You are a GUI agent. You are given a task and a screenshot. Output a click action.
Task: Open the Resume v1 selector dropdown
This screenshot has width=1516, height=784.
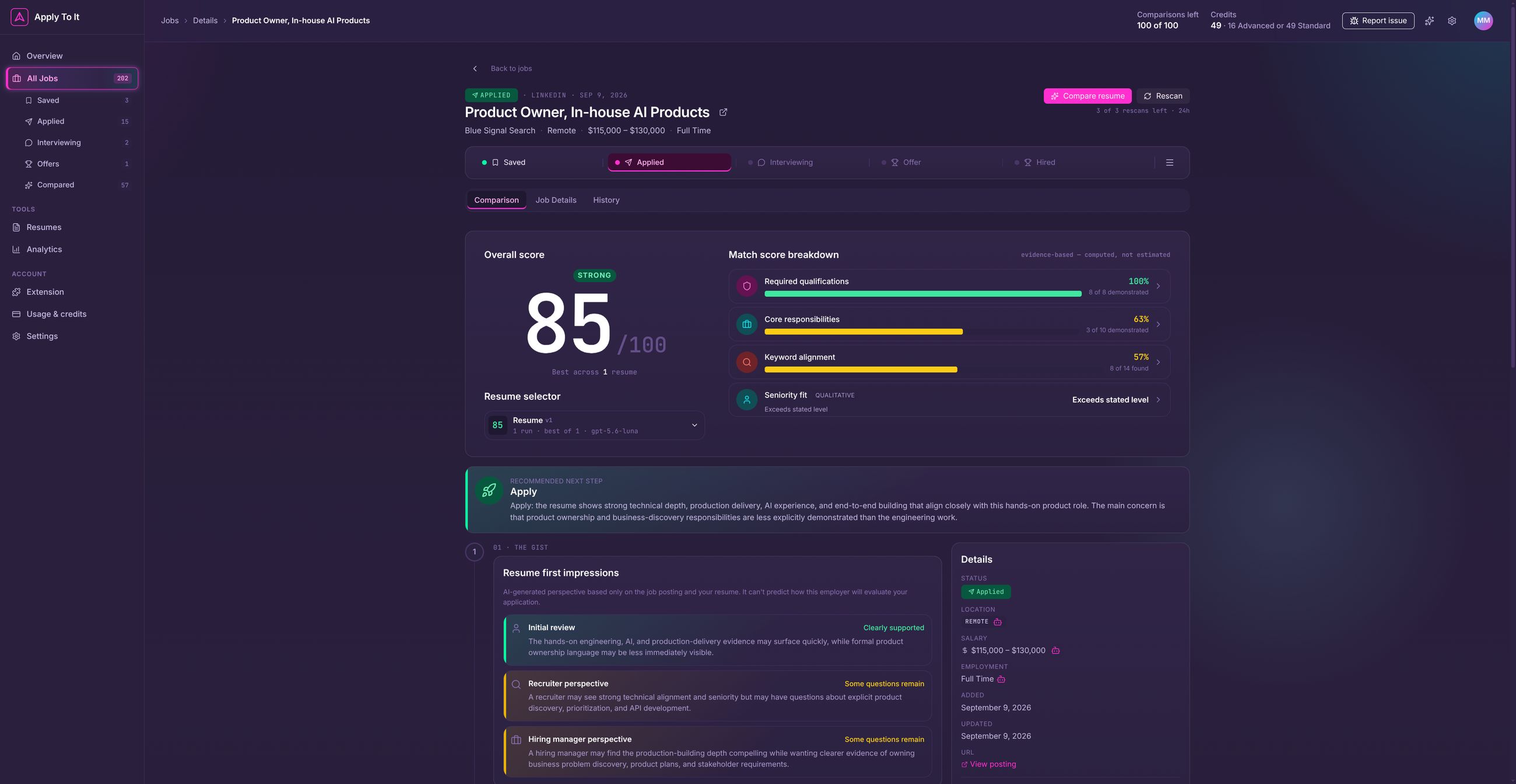click(x=594, y=426)
